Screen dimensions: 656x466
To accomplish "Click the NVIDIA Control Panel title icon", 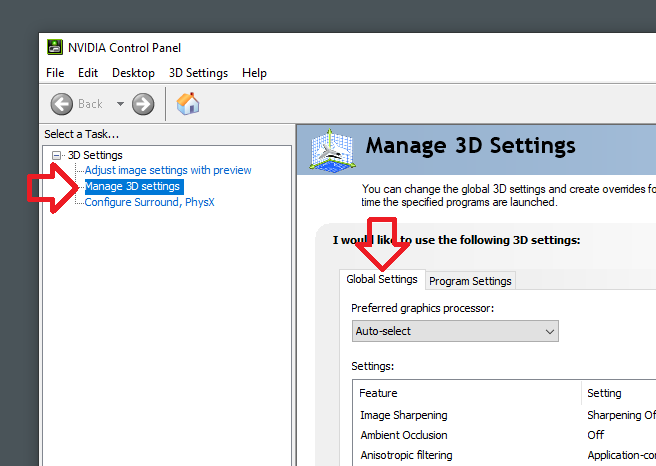I will (55, 47).
